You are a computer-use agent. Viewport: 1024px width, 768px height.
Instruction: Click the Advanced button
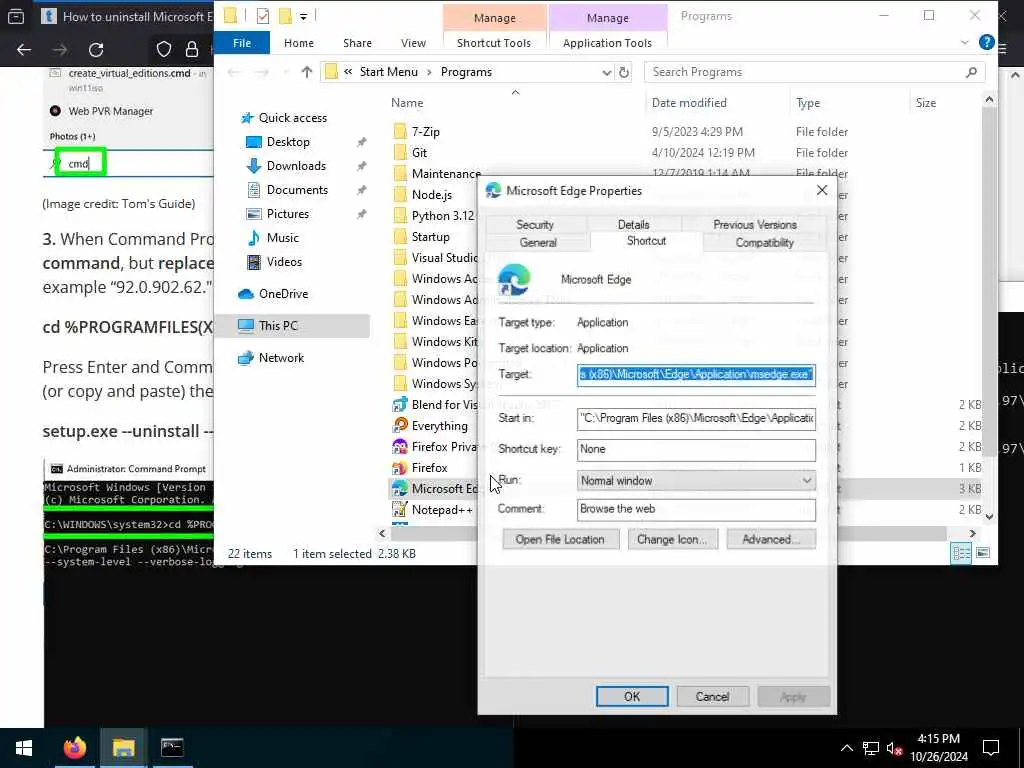pos(771,539)
